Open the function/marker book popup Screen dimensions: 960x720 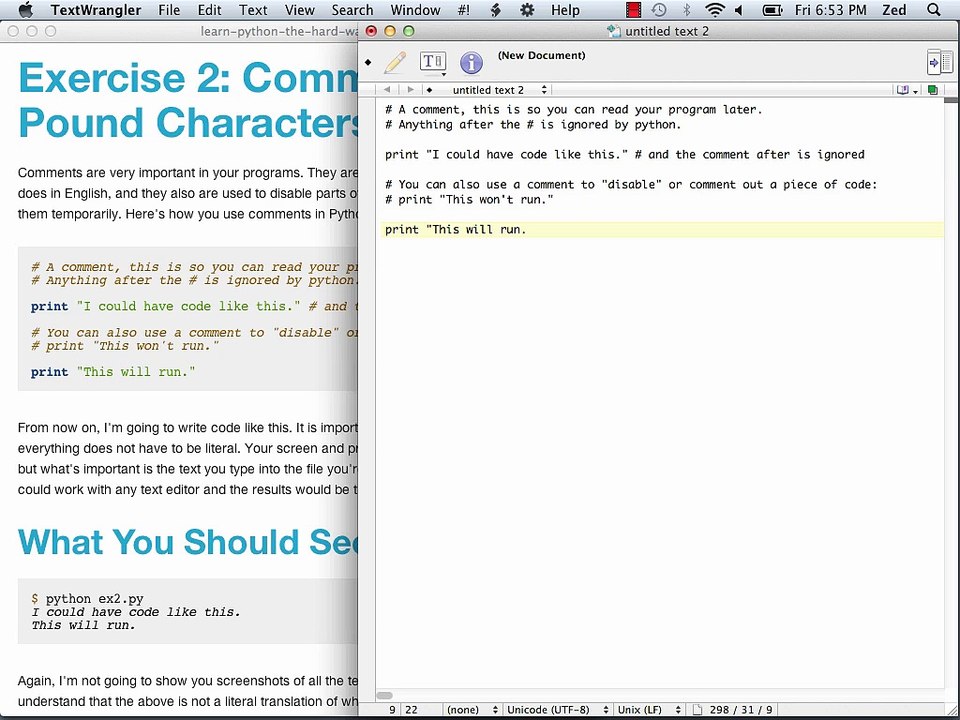point(906,90)
